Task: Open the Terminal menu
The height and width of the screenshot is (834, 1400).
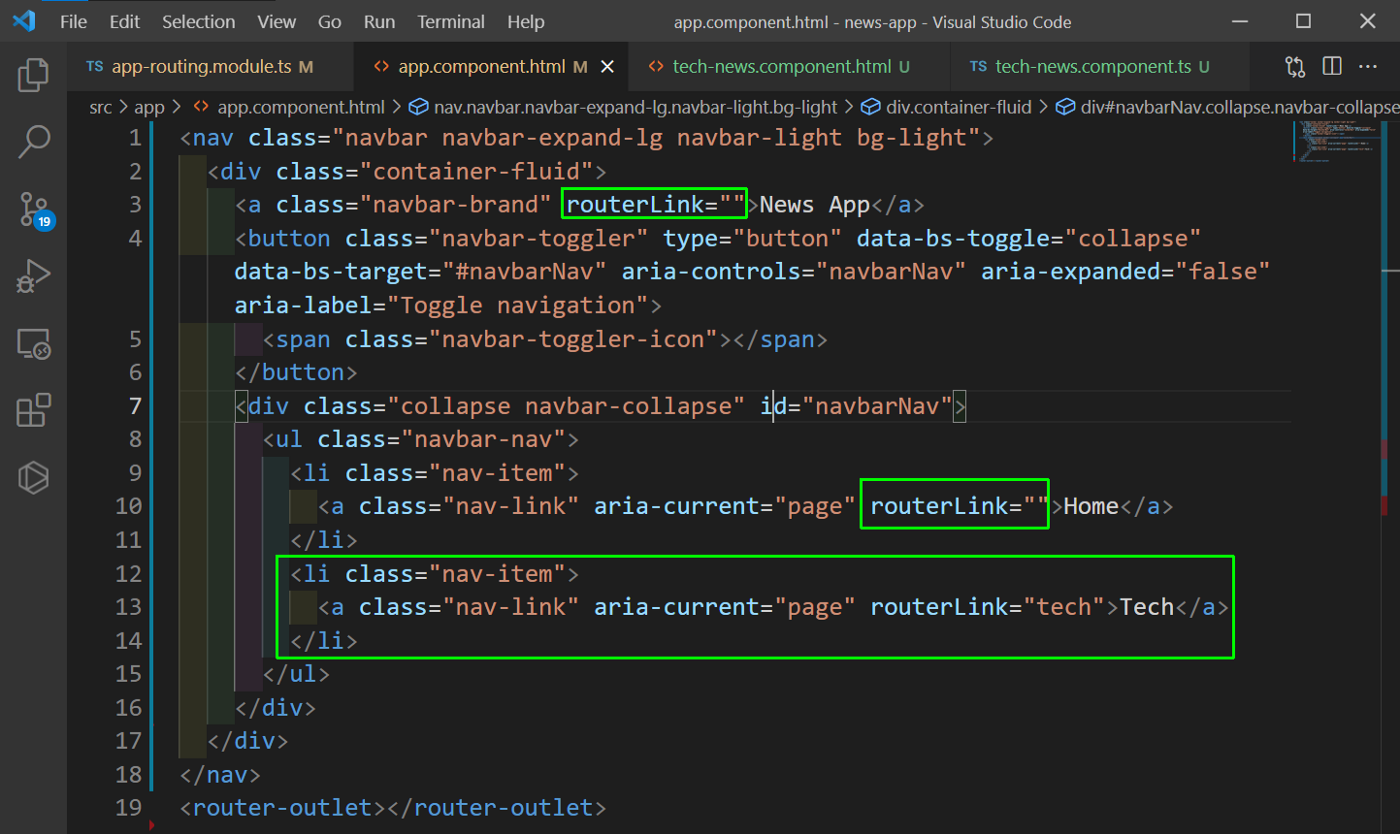Action: pyautogui.click(x=453, y=21)
